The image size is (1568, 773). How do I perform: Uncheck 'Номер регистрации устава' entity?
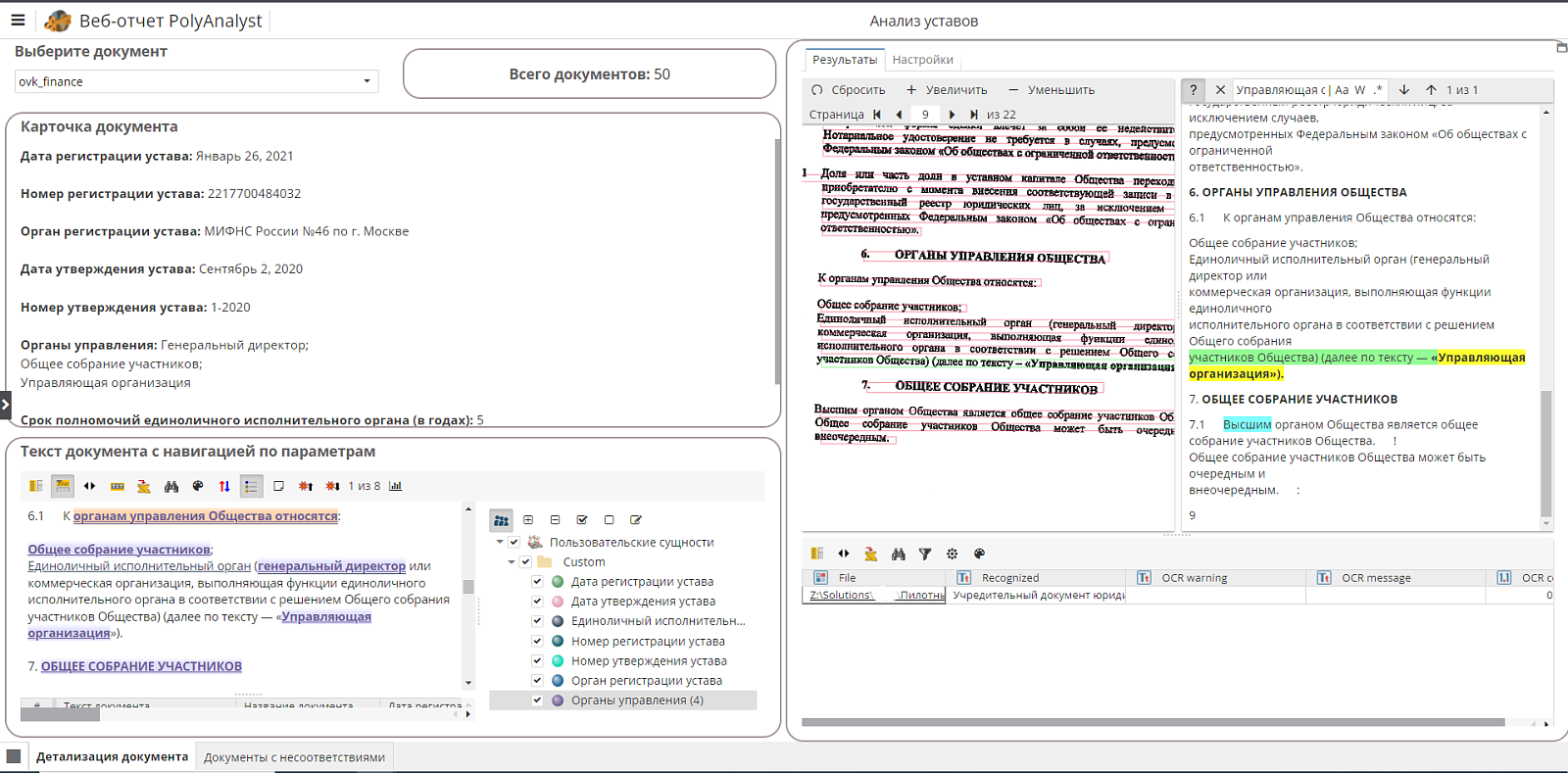point(537,641)
